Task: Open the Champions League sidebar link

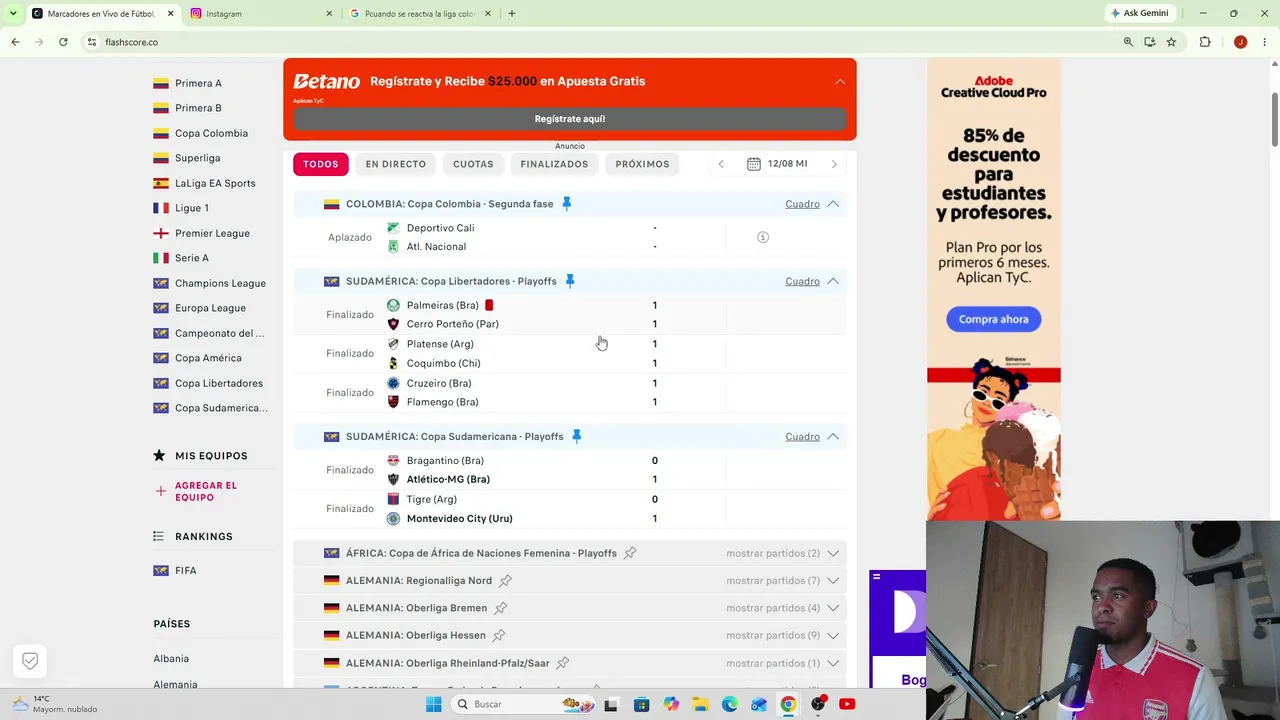Action: click(x=220, y=283)
